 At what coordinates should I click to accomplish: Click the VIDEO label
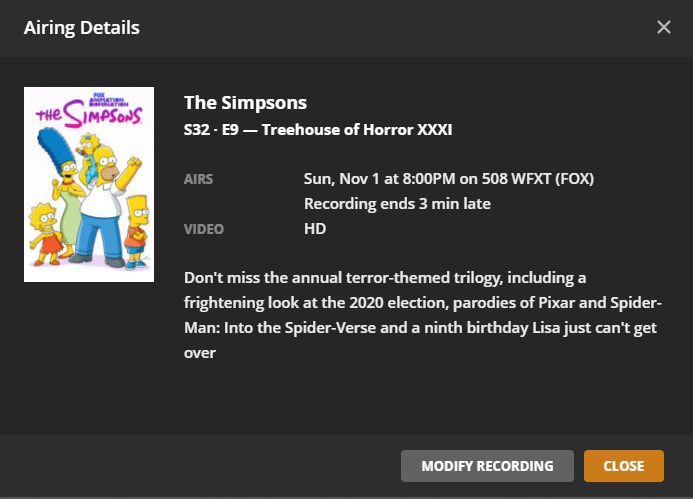tap(204, 229)
